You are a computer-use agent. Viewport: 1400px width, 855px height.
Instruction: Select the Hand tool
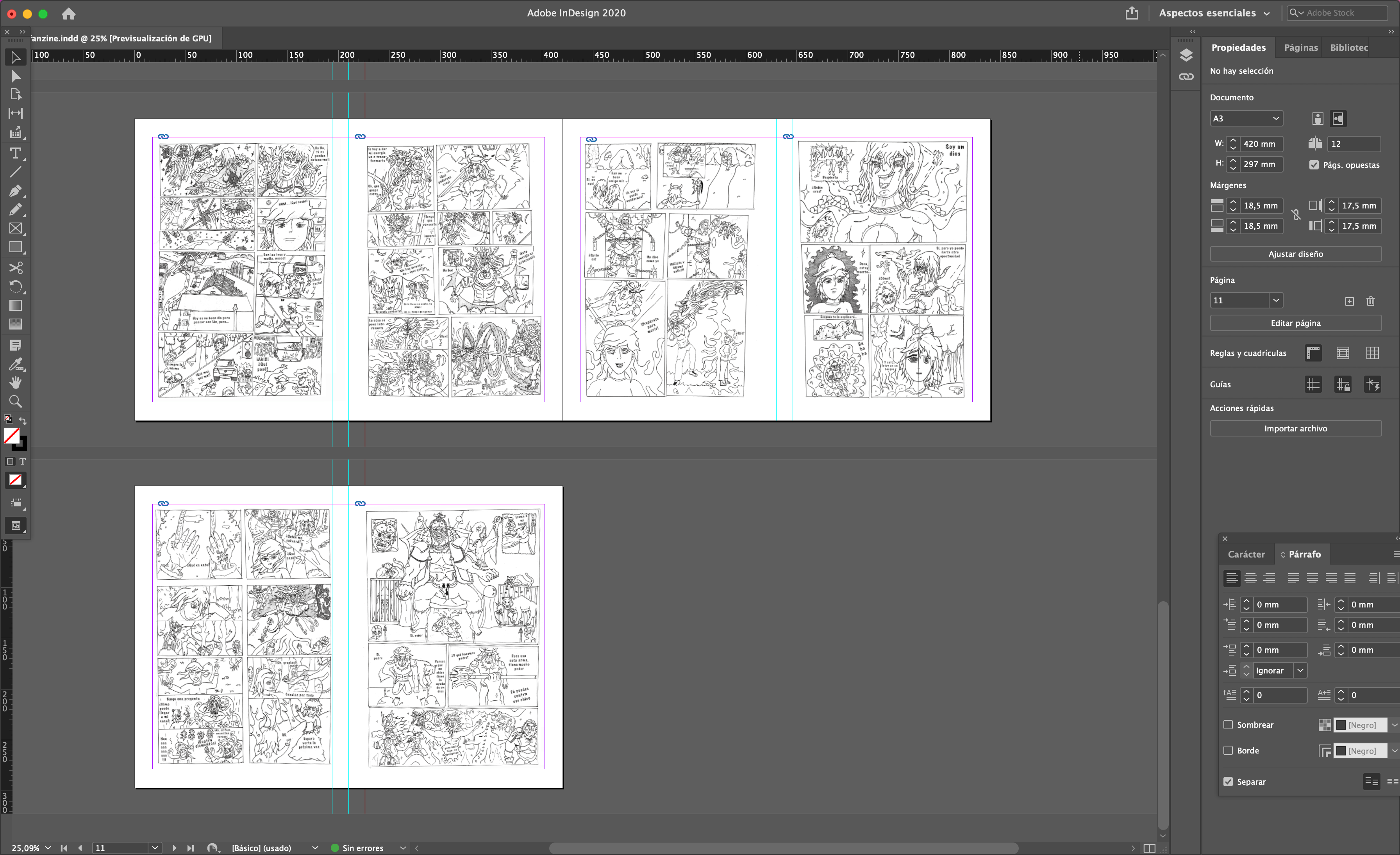(15, 383)
